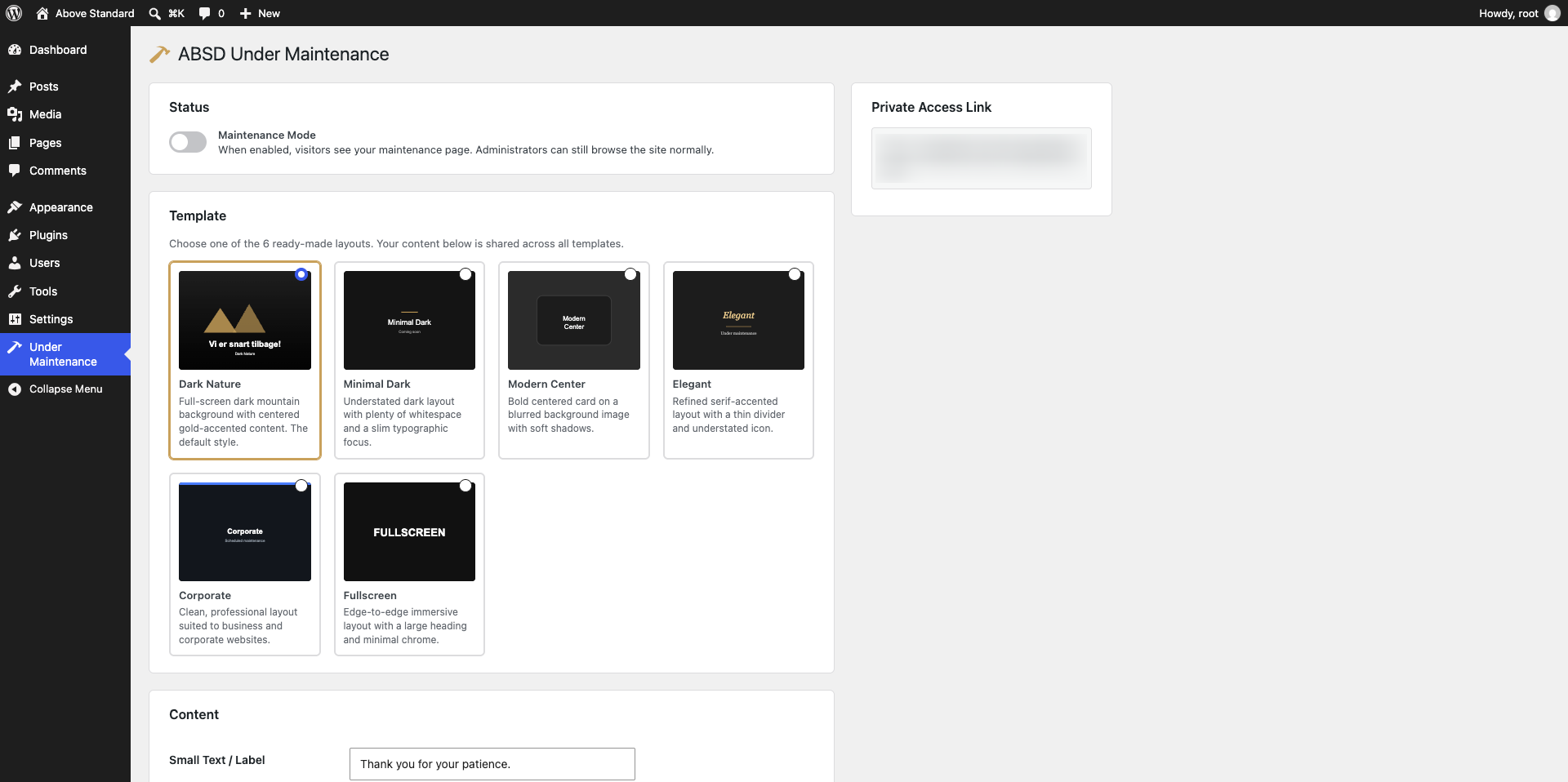Click the Appearance paintbrush icon
The height and width of the screenshot is (782, 1568).
(15, 207)
